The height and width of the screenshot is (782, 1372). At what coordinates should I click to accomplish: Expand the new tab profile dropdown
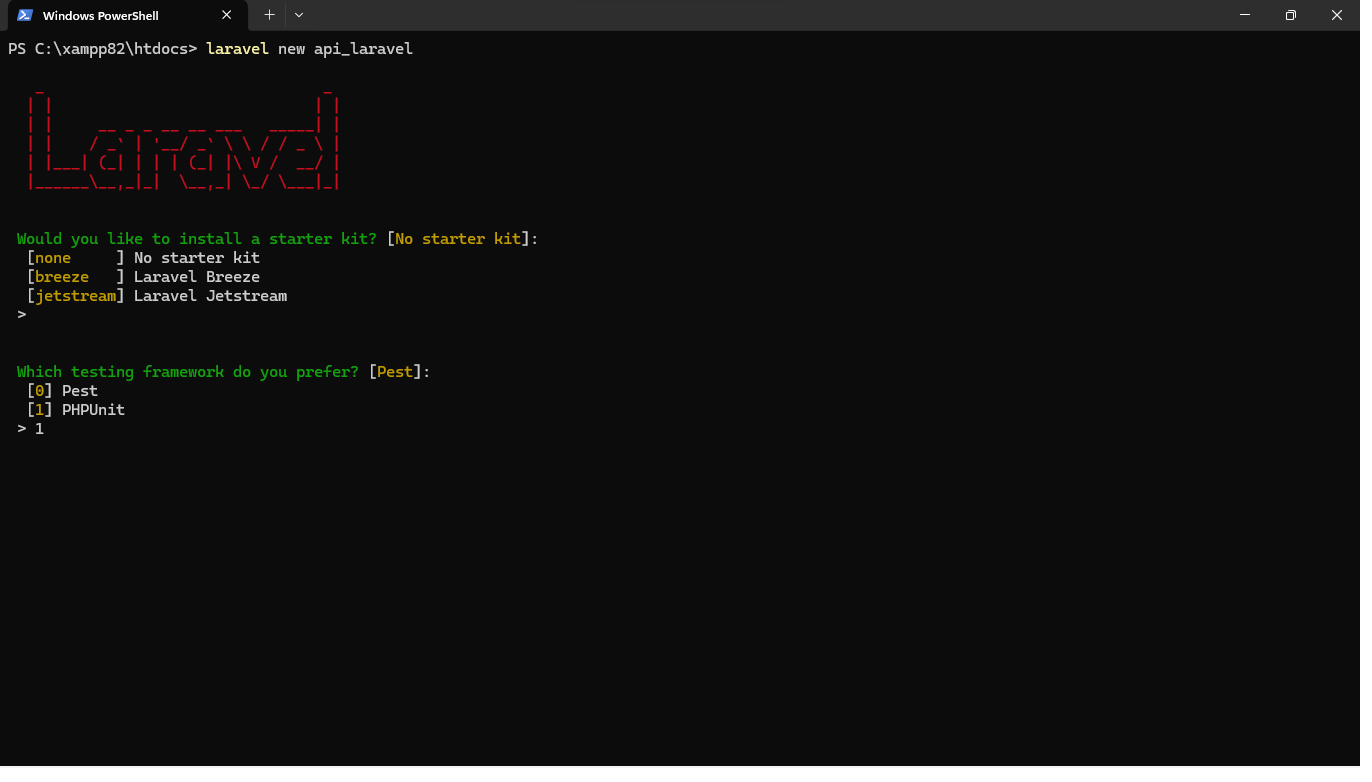coord(299,15)
